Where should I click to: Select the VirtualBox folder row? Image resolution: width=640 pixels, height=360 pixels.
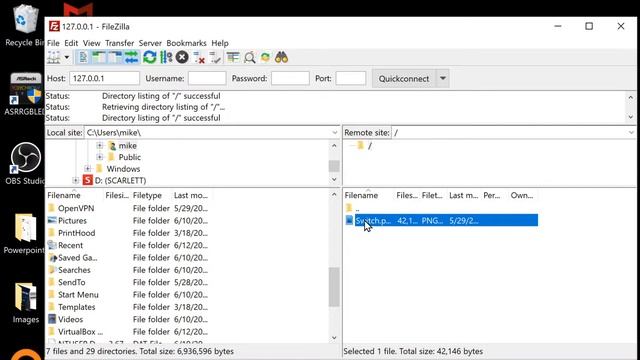[128, 331]
